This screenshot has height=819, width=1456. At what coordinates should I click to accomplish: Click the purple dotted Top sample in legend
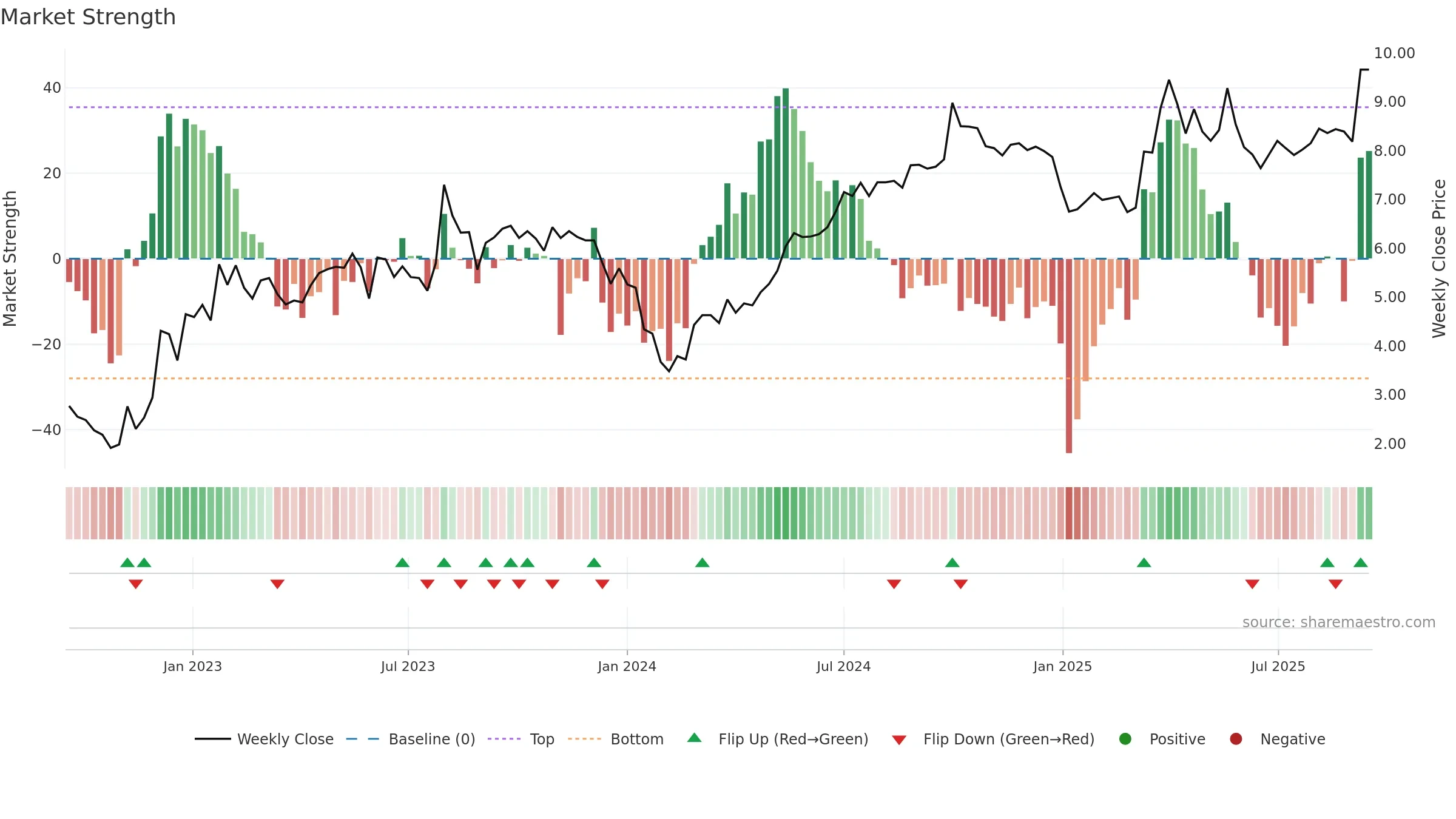(504, 739)
